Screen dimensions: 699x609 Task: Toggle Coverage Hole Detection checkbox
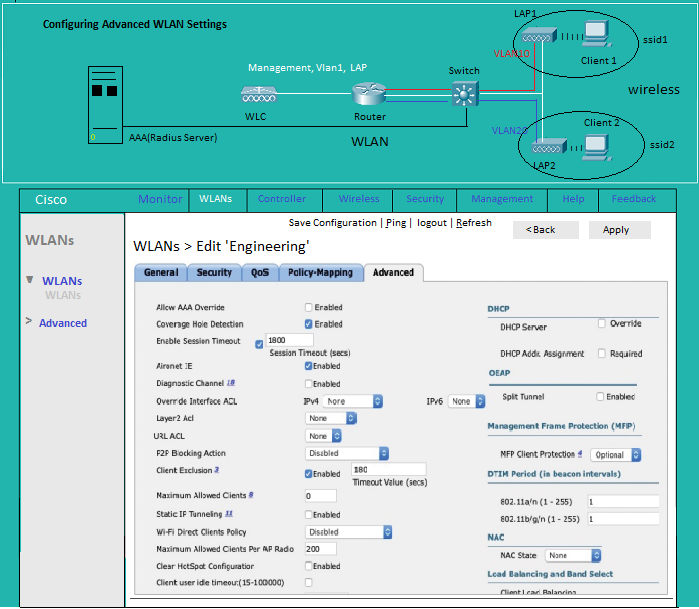(x=309, y=324)
